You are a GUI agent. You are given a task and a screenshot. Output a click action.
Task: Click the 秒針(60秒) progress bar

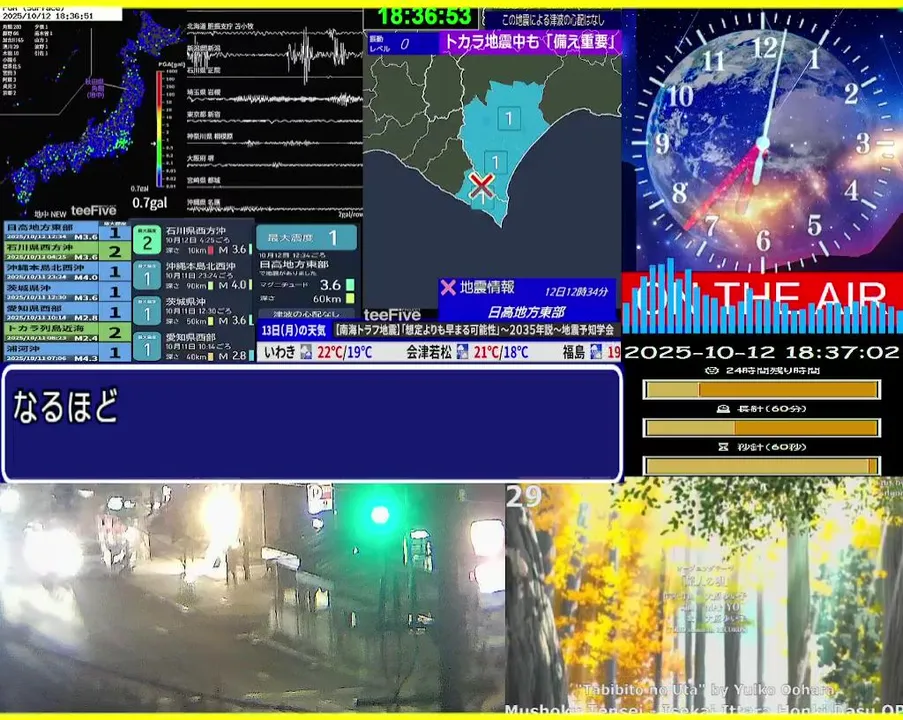pyautogui.click(x=761, y=466)
